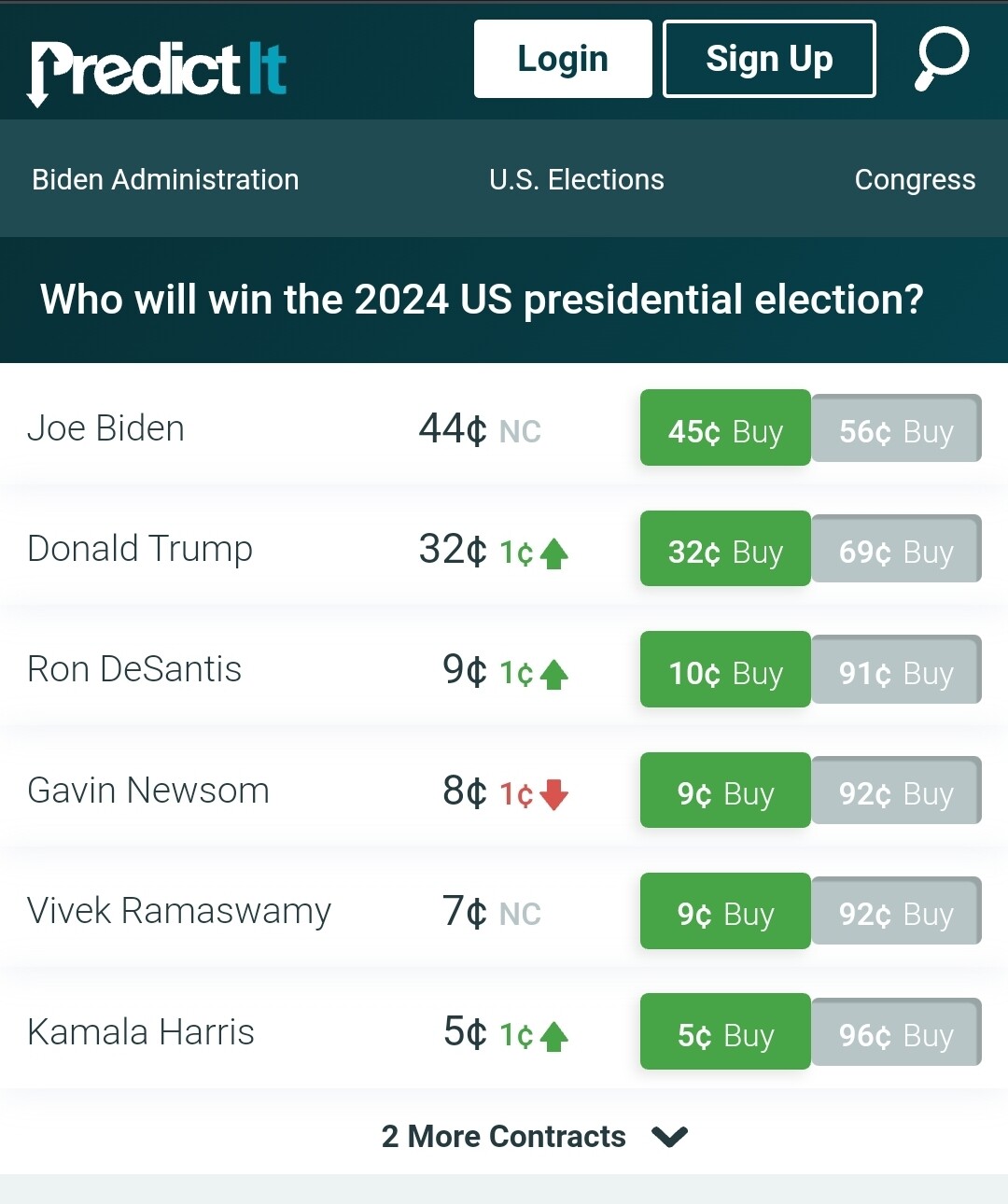1008x1204 pixels.
Task: Buy Joe Biden No at 56¢
Action: (x=896, y=428)
